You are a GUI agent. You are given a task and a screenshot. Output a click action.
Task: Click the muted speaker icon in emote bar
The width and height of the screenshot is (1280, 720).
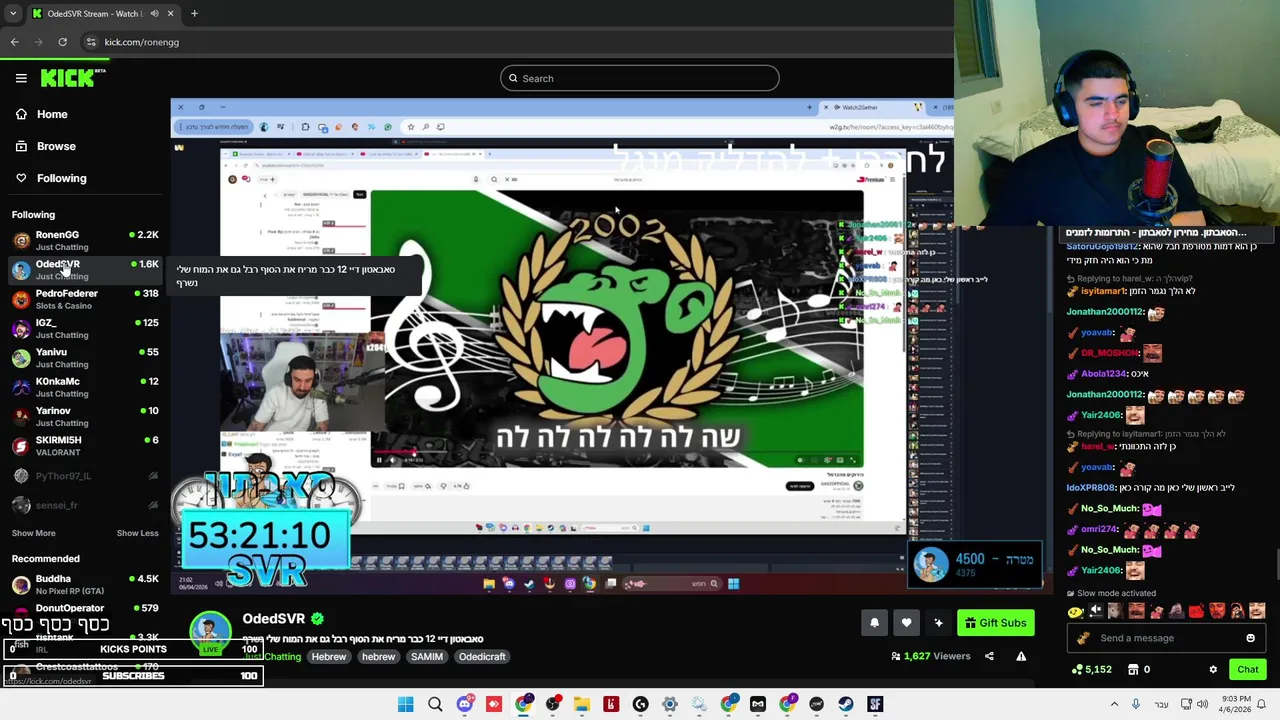tap(1096, 611)
